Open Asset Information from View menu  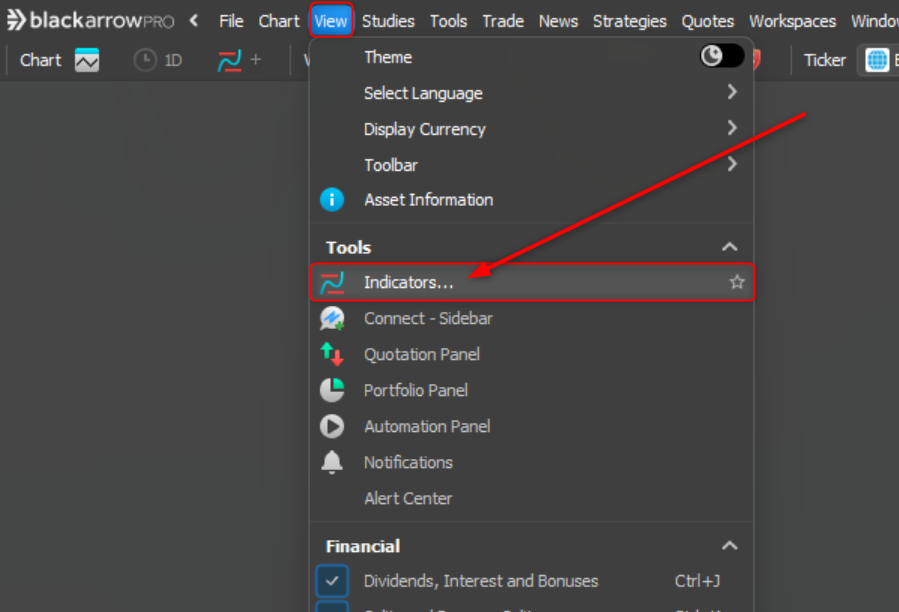[531, 200]
